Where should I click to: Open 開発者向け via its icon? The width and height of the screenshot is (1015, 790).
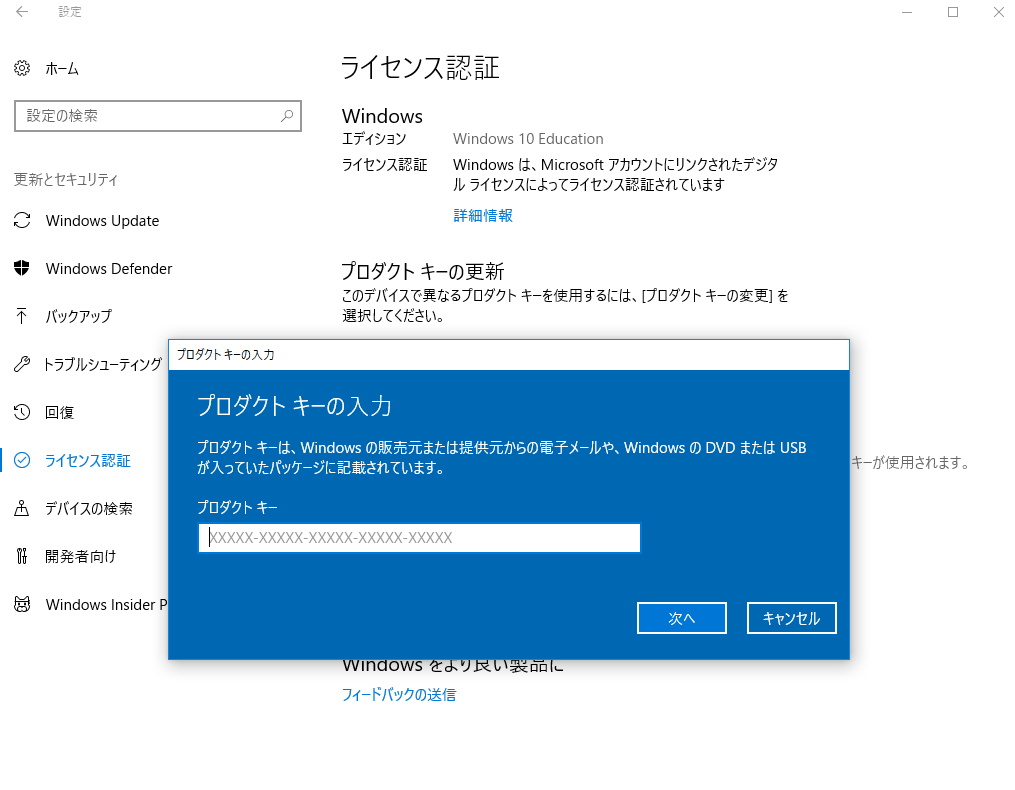point(22,556)
